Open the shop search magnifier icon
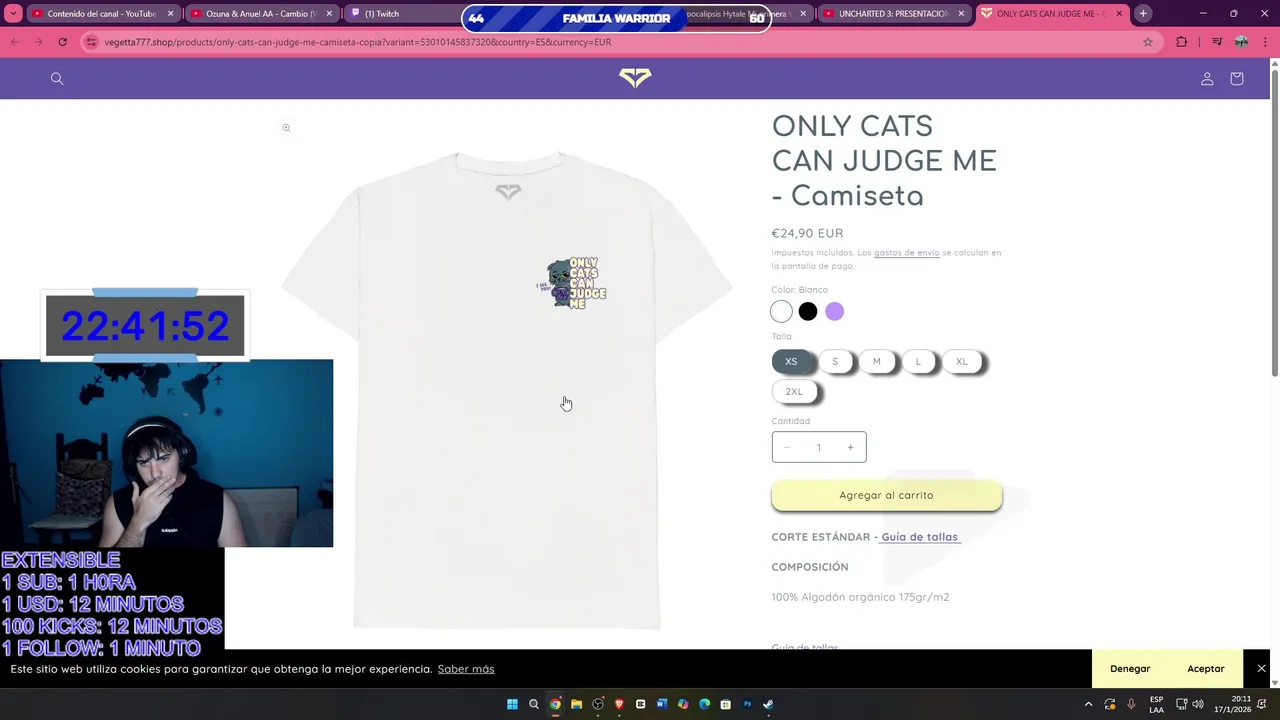The height and width of the screenshot is (720, 1280). point(57,79)
